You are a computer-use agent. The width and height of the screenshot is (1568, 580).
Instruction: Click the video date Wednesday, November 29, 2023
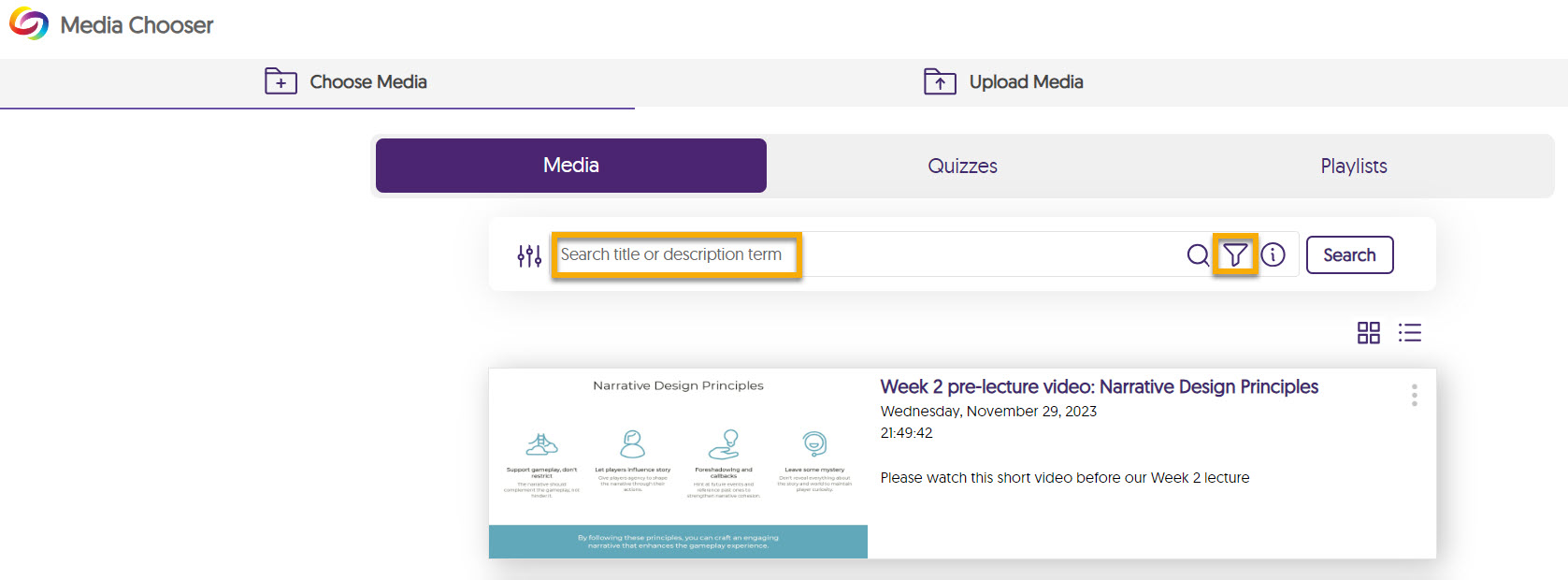point(988,412)
